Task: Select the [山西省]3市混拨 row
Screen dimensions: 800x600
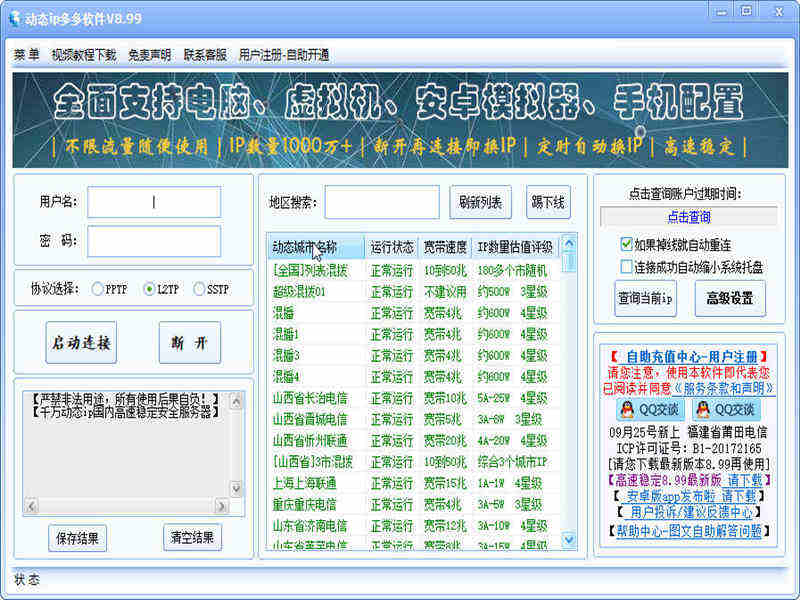Action: [x=413, y=462]
